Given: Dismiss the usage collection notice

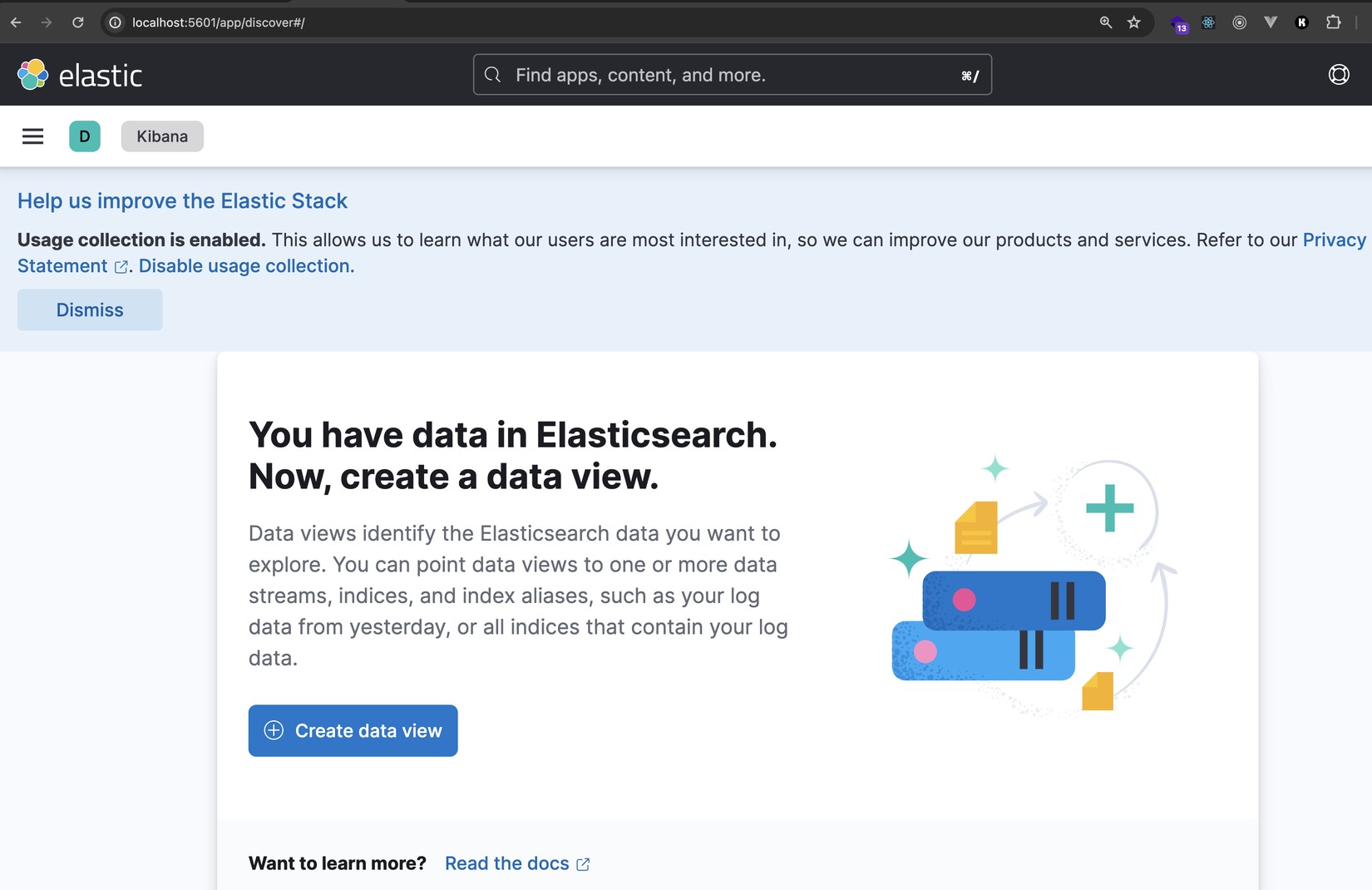Looking at the screenshot, I should [90, 310].
